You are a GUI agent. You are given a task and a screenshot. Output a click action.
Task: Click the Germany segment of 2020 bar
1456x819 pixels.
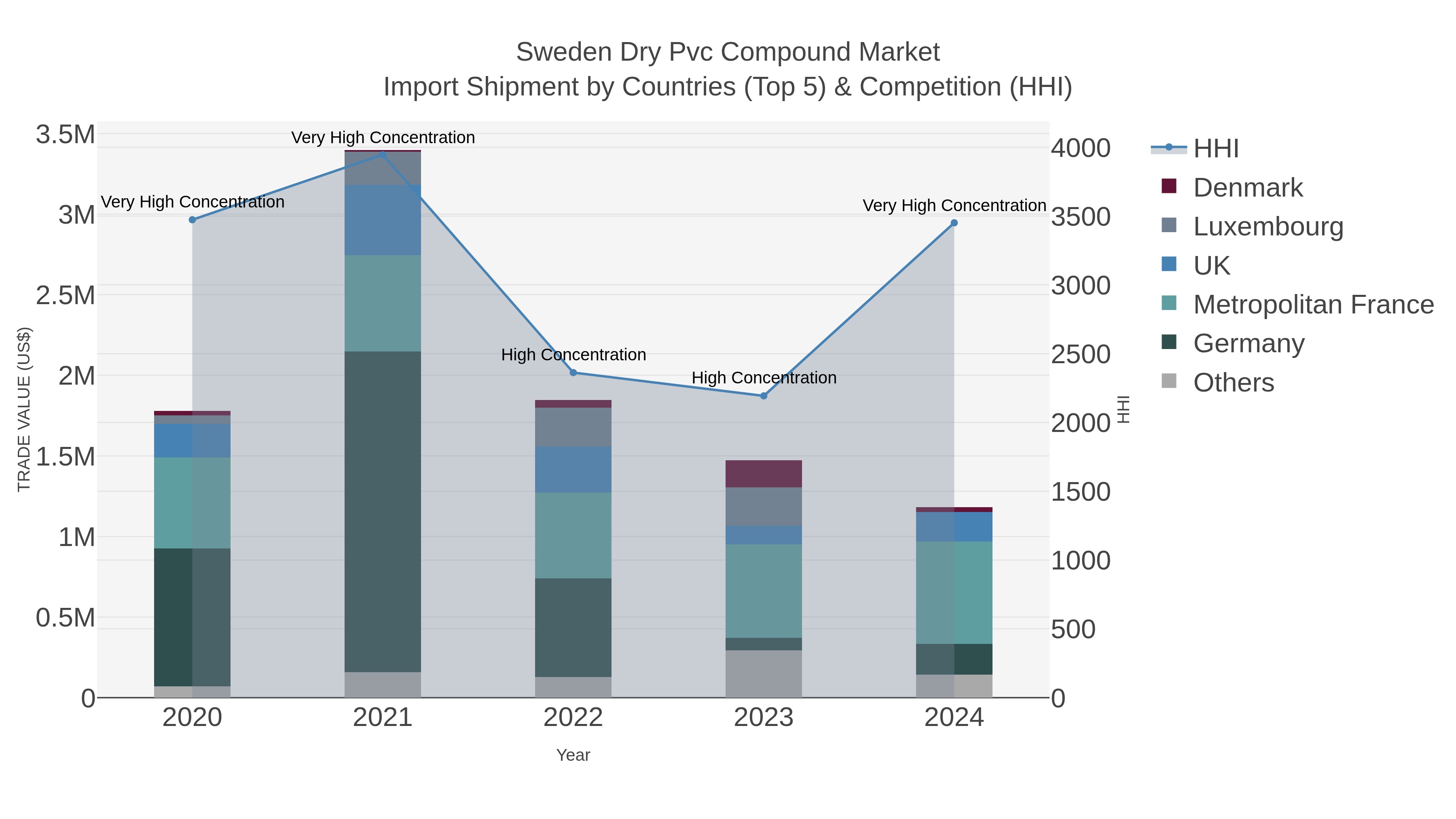(x=192, y=617)
